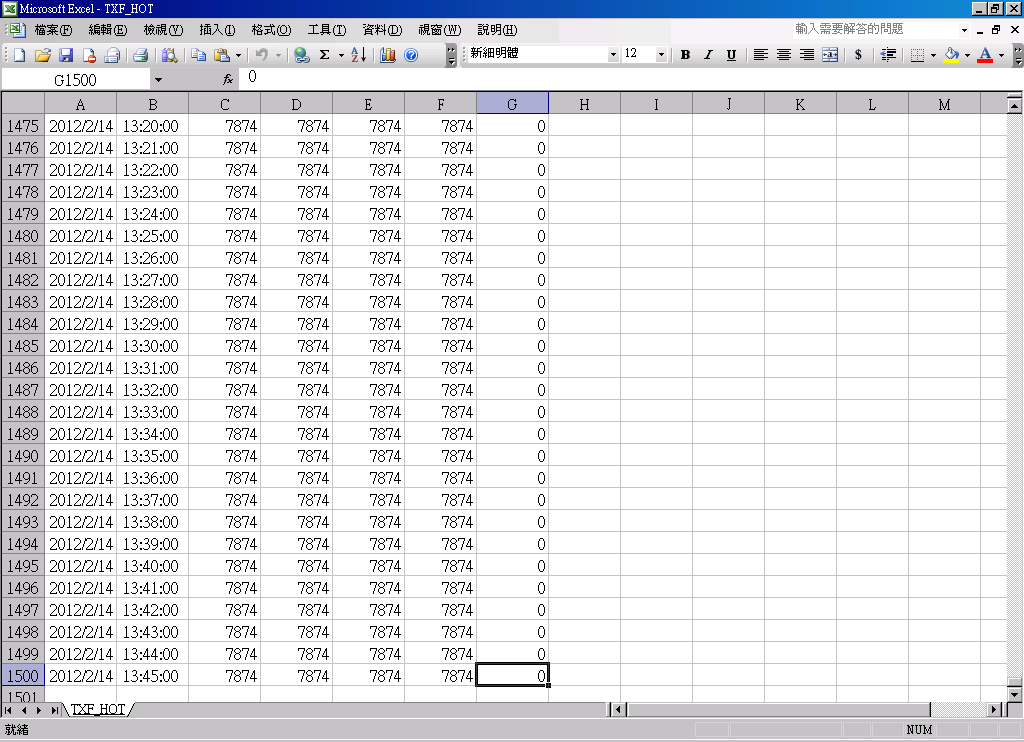Open the 格式(O) Format menu

271,30
